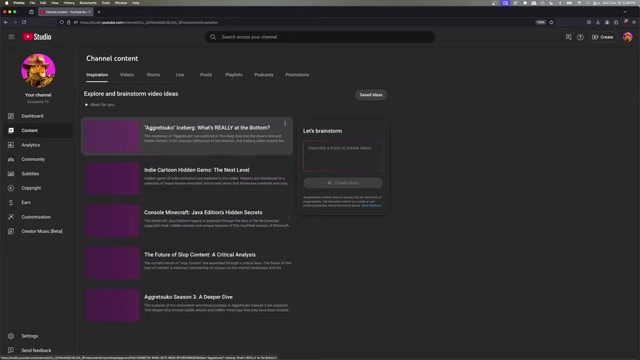
Task: Open the account avatar menu
Action: click(627, 37)
